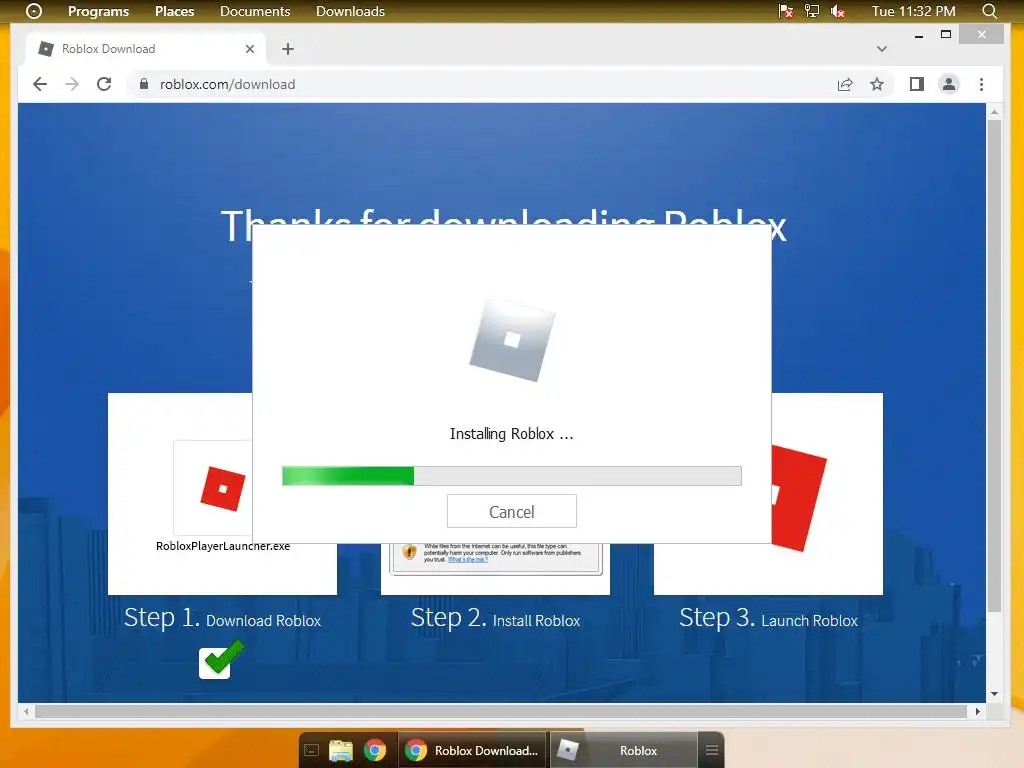The height and width of the screenshot is (768, 1024).
Task: Minimize the browser window
Action: coord(919,35)
